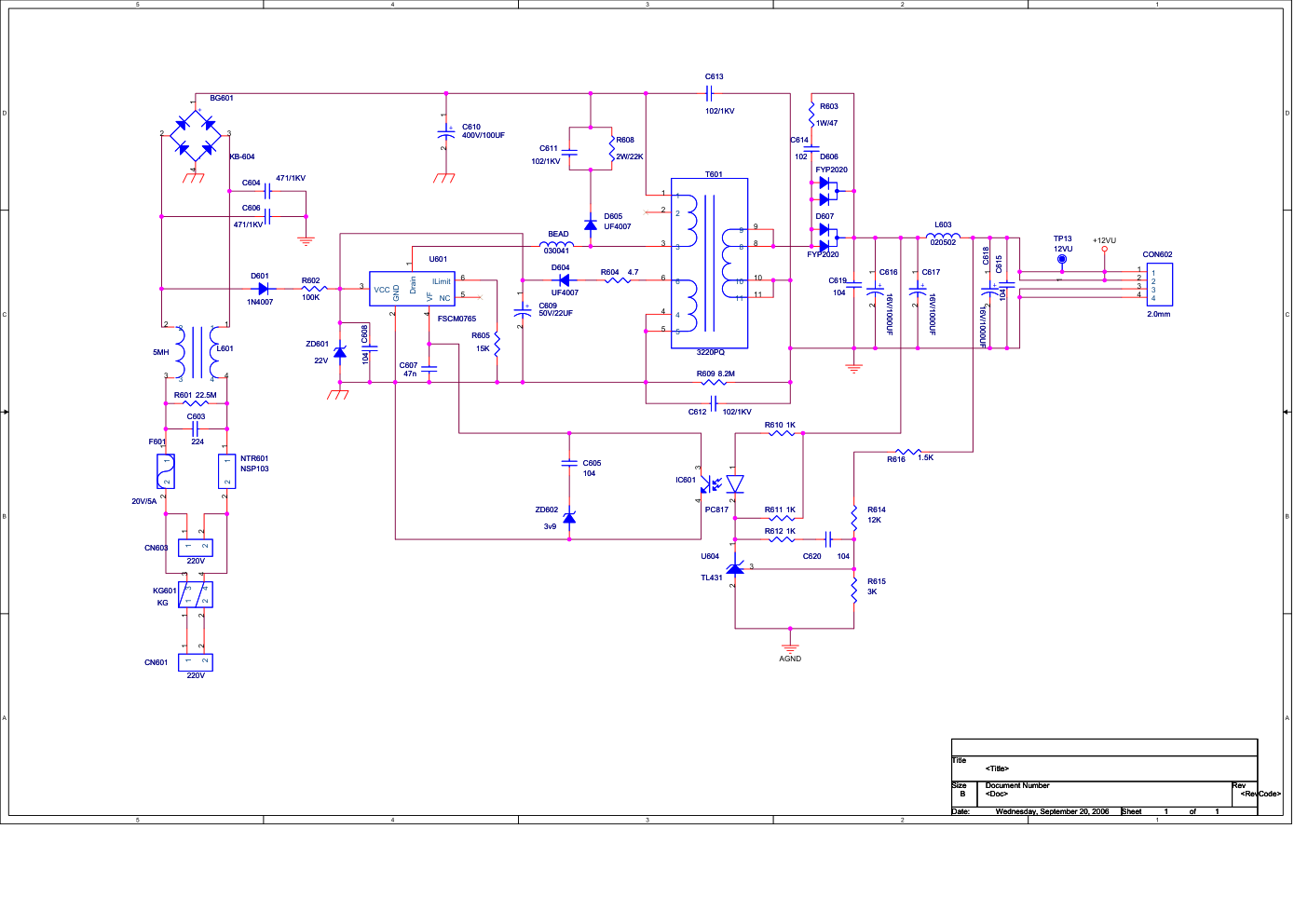This screenshot has width=1308, height=924.
Task: Select the "2W/22K" resistor value
Action: click(x=630, y=156)
